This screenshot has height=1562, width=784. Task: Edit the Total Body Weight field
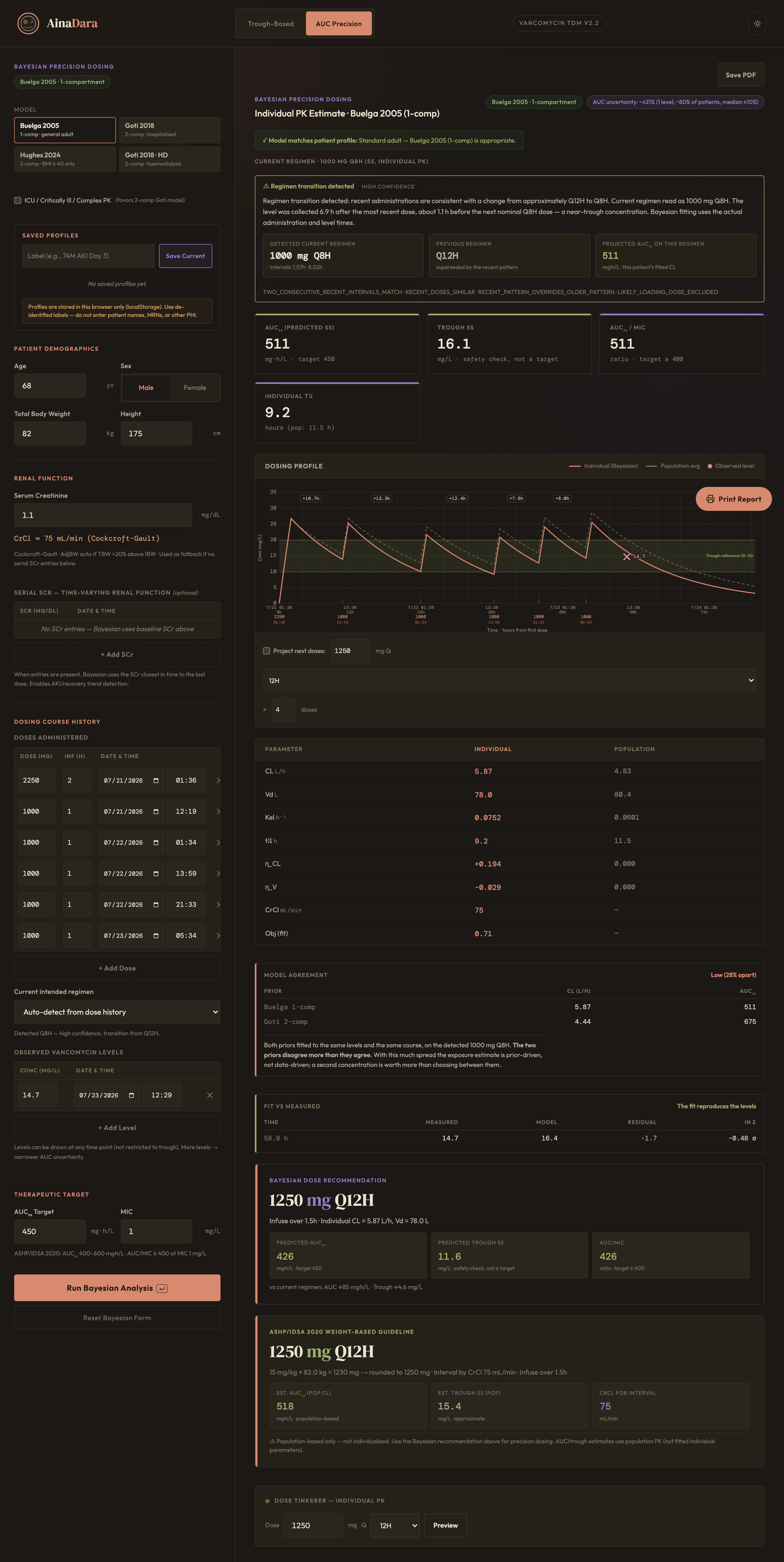[x=50, y=434]
